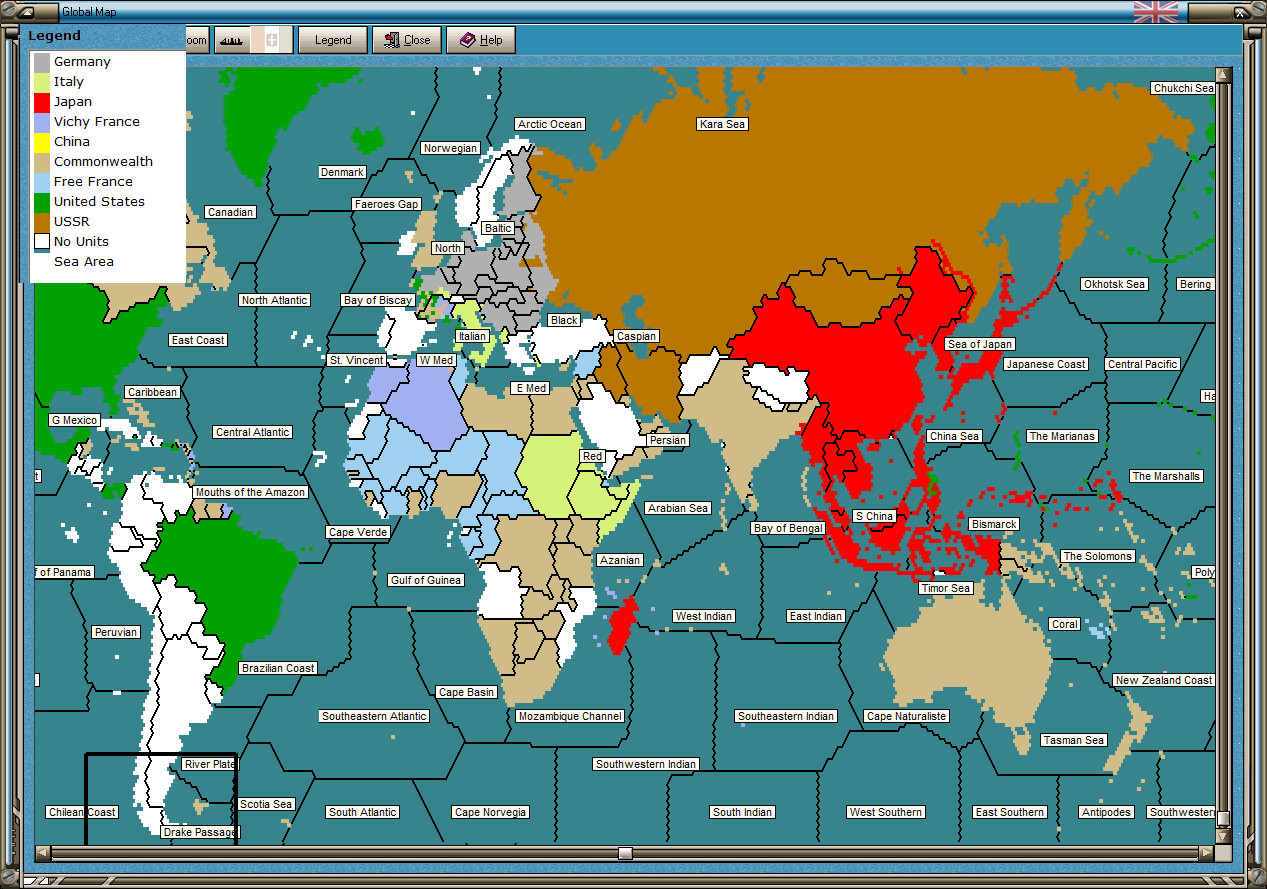Select Free France in the legend

[93, 181]
